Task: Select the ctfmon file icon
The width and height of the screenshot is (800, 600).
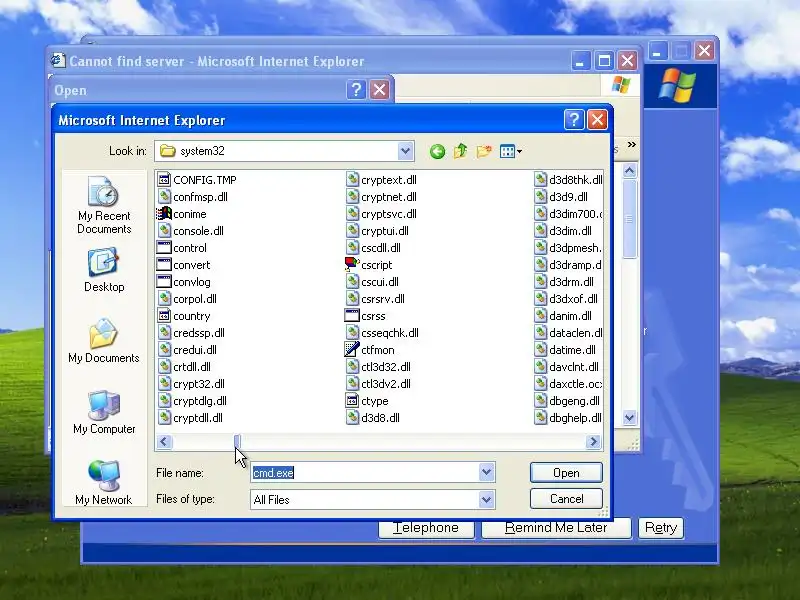Action: pos(352,349)
